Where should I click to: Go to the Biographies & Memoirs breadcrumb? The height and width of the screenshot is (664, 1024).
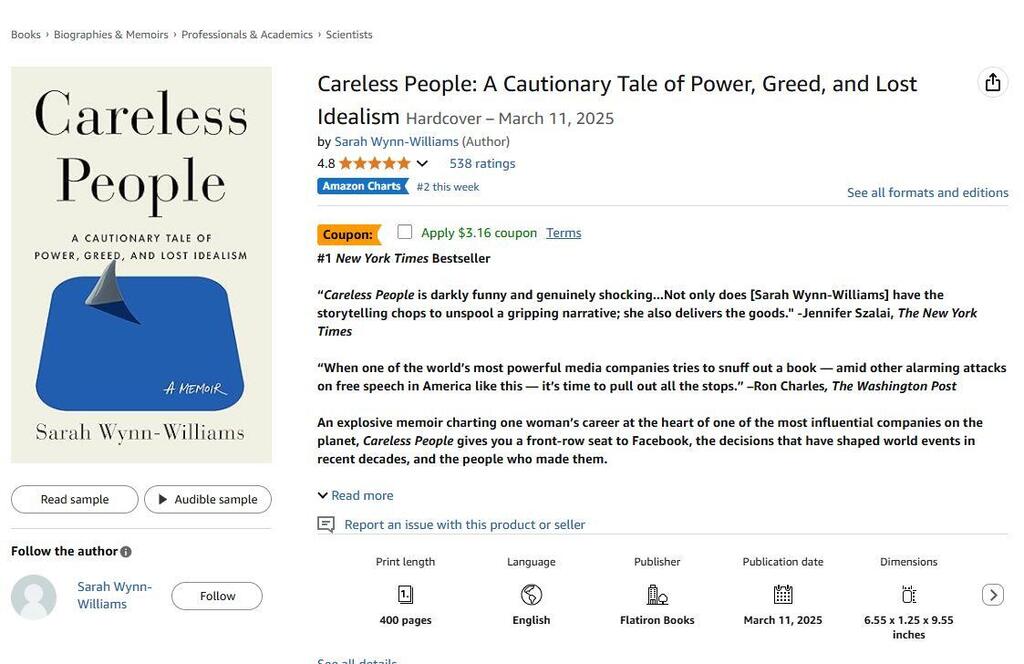[111, 35]
